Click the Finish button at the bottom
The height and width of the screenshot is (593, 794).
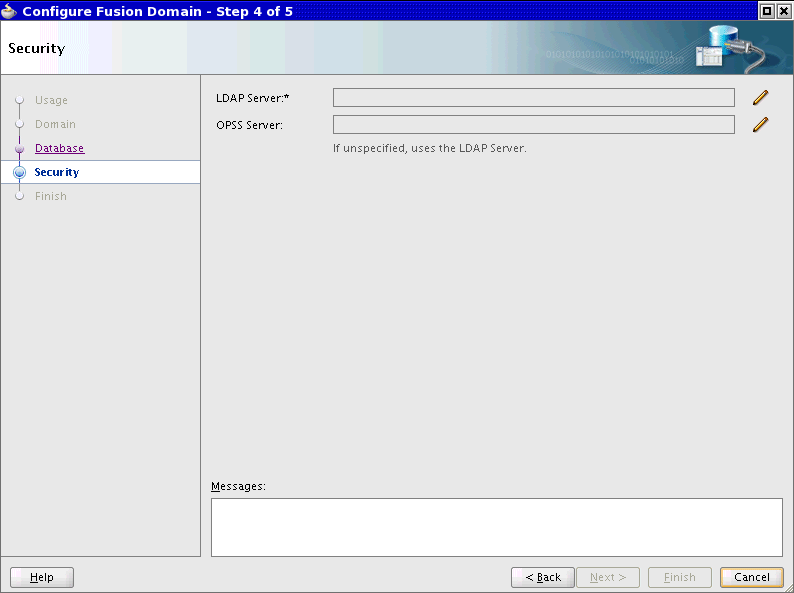click(x=680, y=577)
